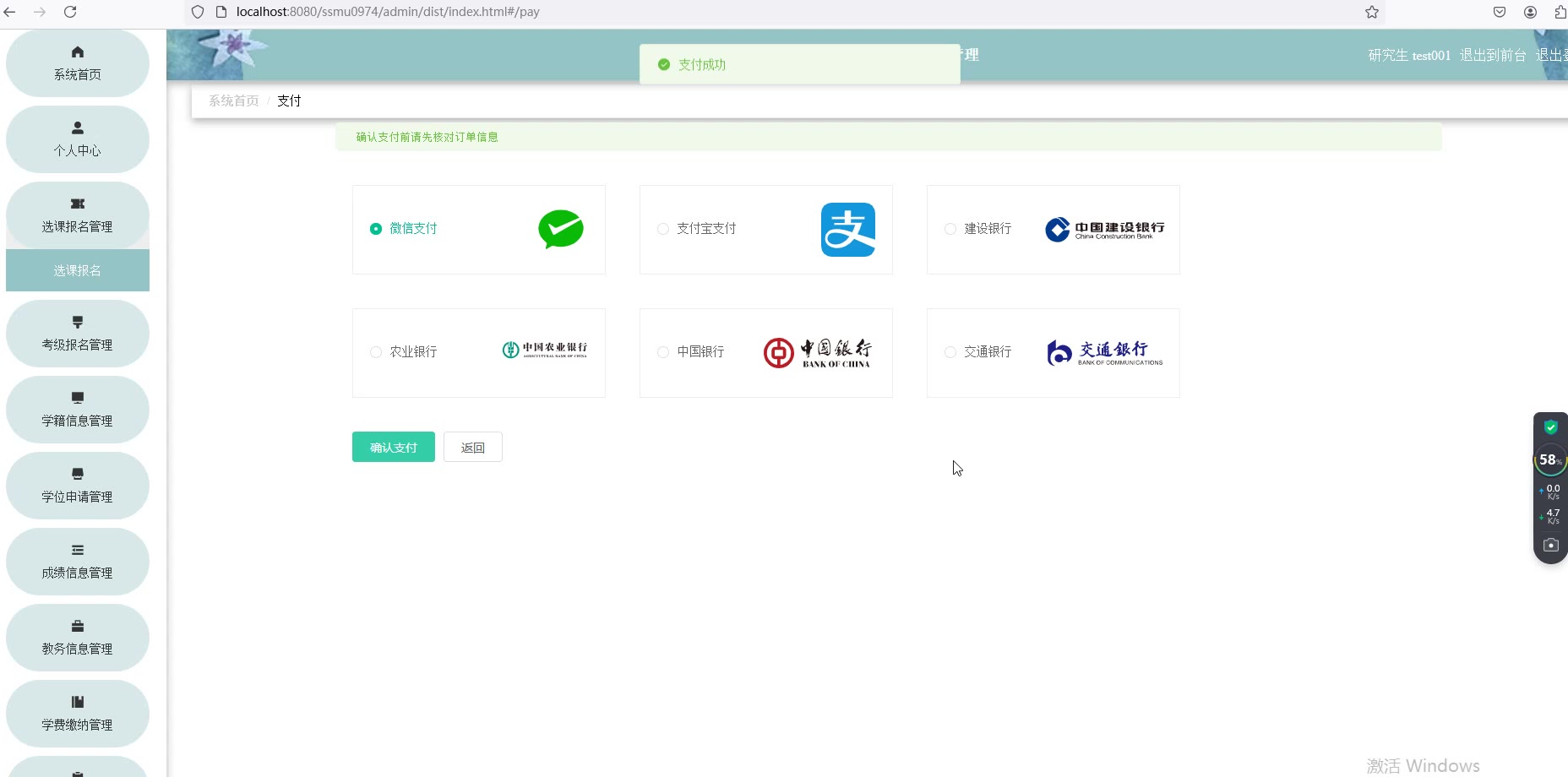Image resolution: width=1568 pixels, height=777 pixels.
Task: Click the 返回 button
Action: point(473,447)
